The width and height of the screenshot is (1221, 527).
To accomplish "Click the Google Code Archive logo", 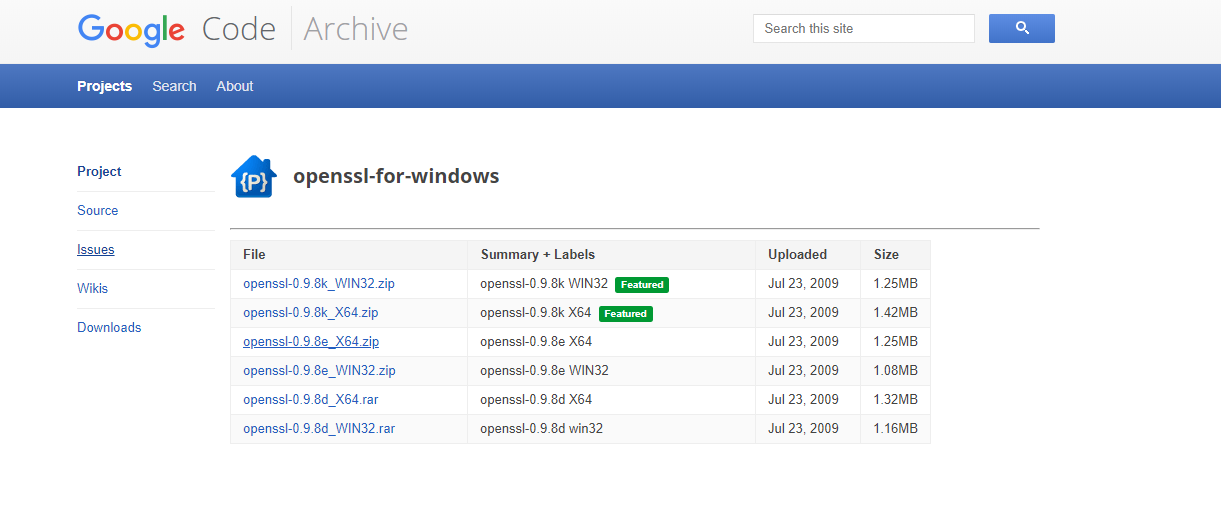I will (243, 29).
